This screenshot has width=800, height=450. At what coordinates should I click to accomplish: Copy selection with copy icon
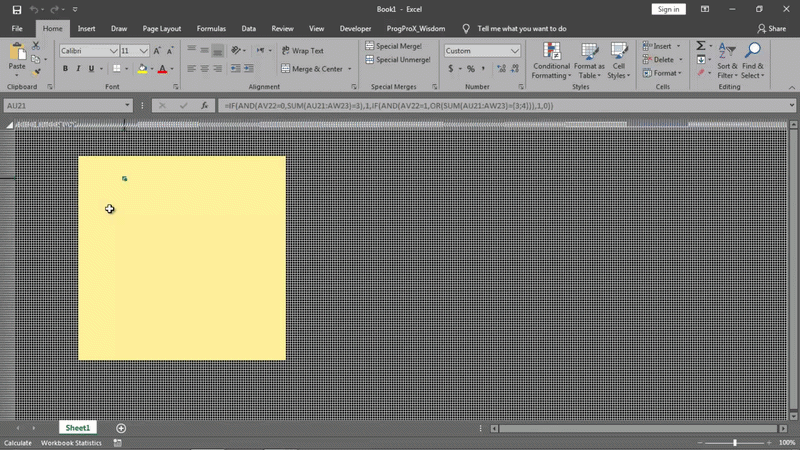pos(36,59)
